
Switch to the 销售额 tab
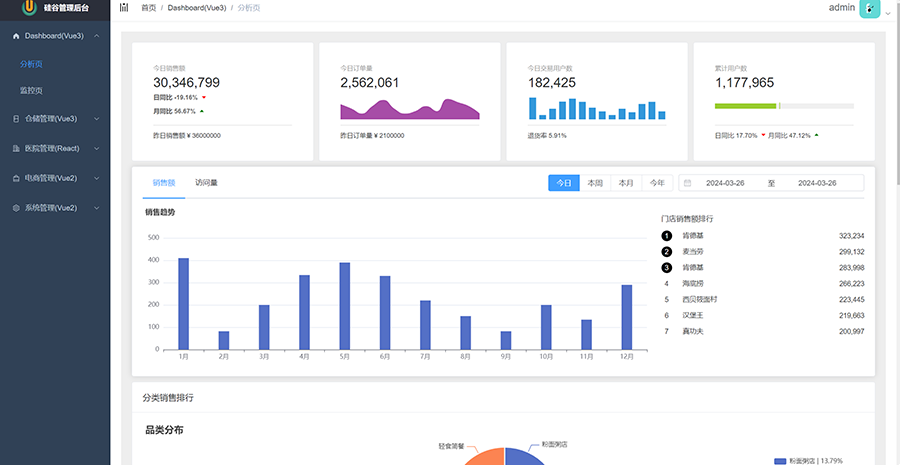pos(164,183)
